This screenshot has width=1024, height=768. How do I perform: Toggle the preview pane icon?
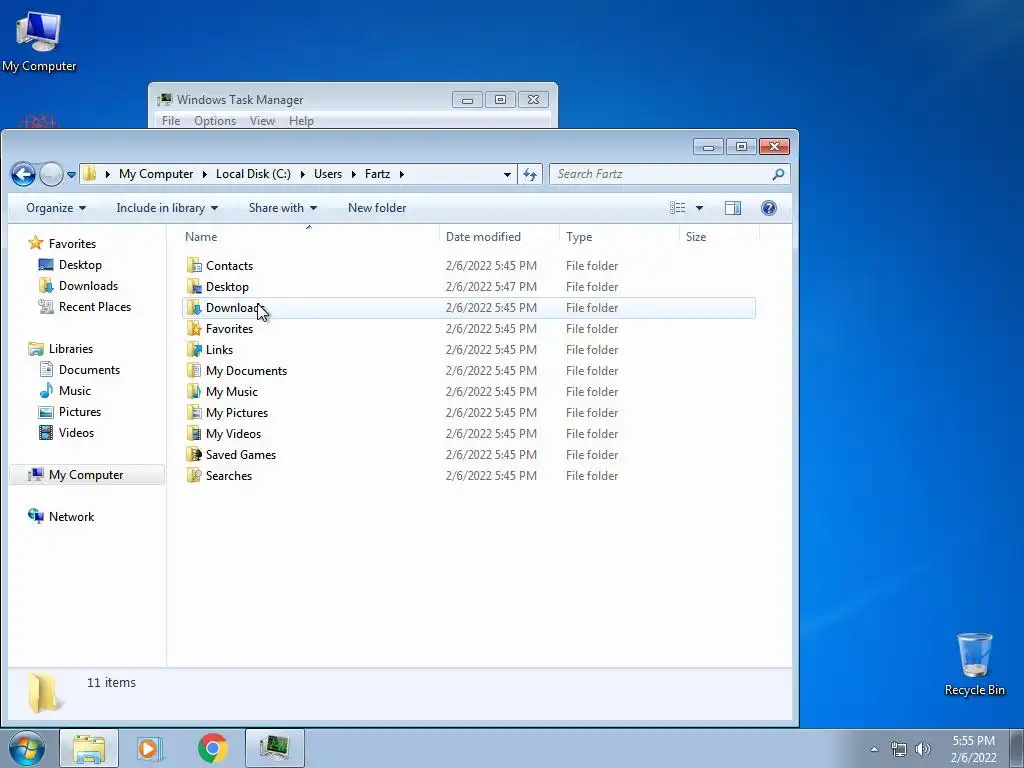tap(733, 208)
